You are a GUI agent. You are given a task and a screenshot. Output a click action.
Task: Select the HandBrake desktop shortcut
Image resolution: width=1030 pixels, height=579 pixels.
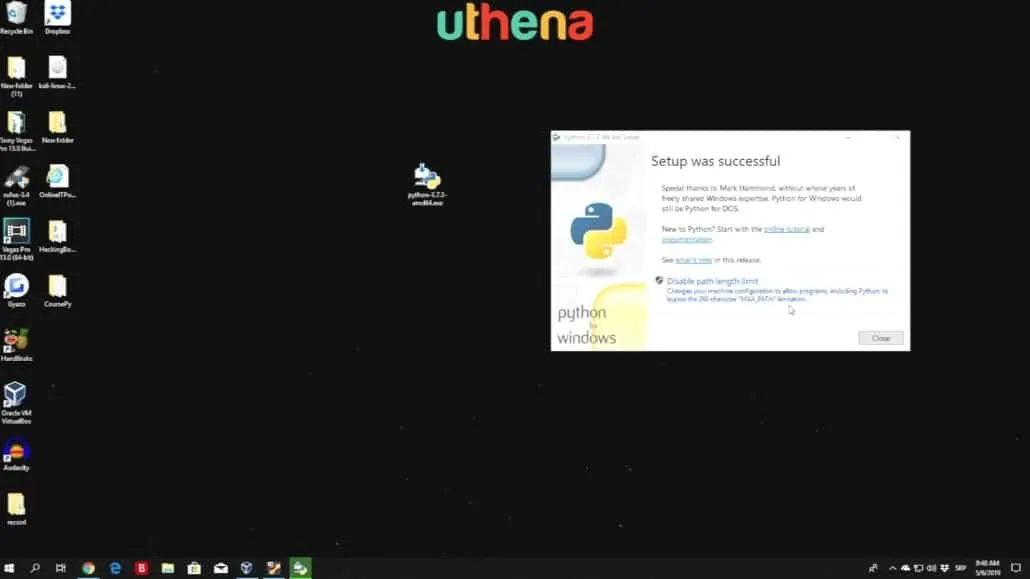tap(16, 346)
